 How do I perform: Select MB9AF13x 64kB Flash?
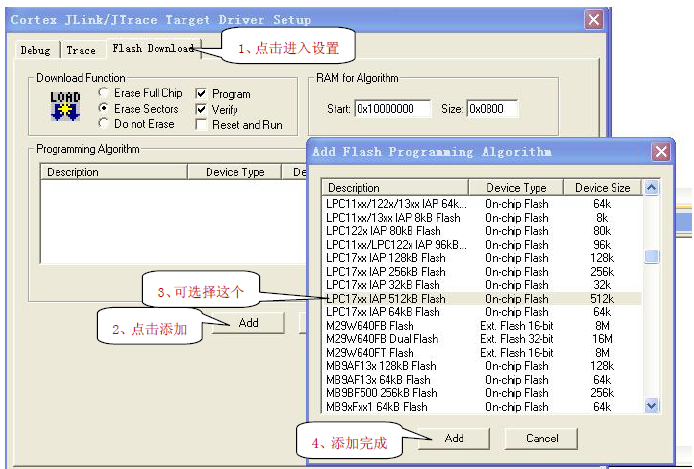pyautogui.click(x=482, y=380)
